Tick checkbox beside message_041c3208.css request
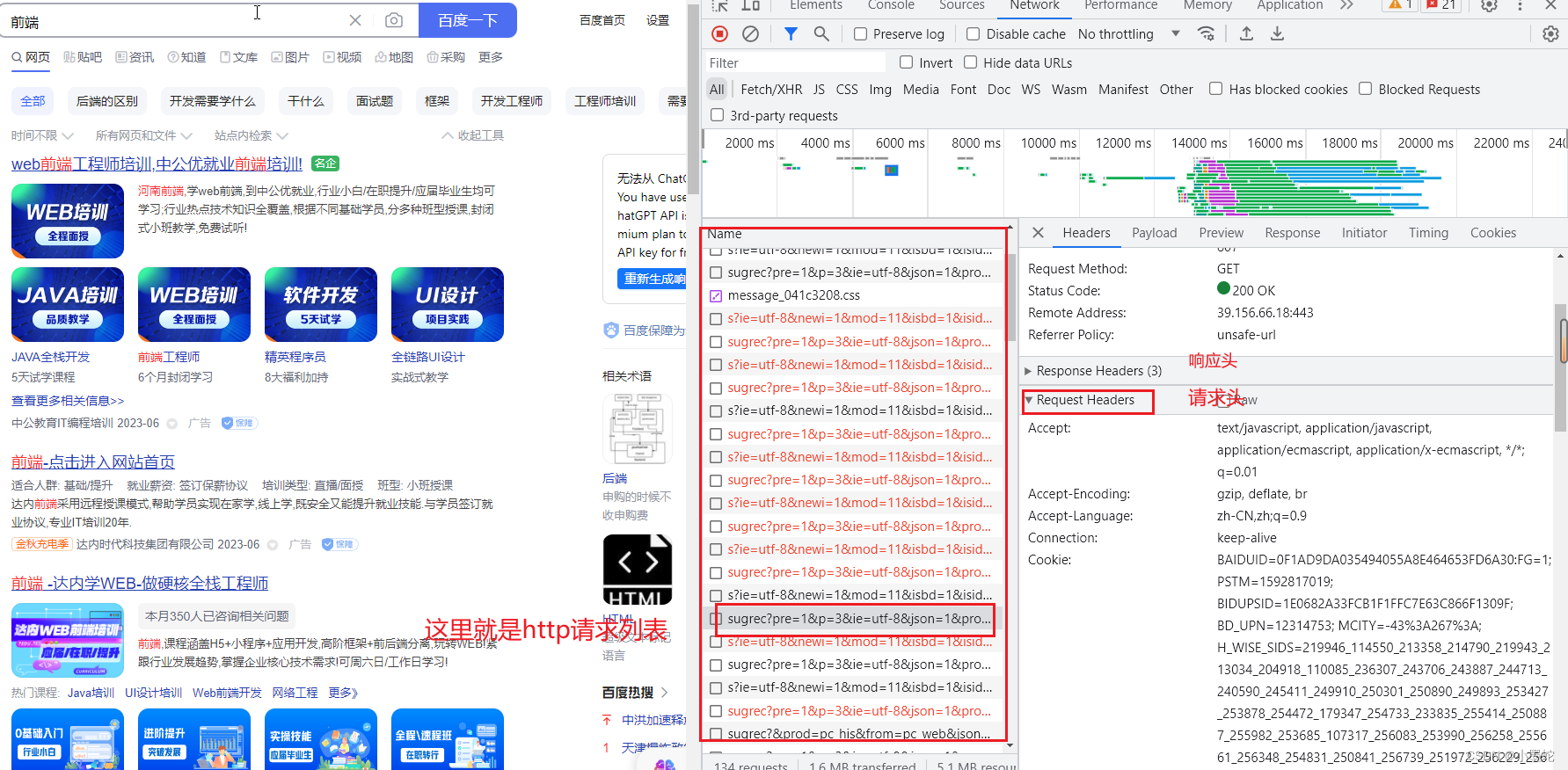The height and width of the screenshot is (770, 1568). coord(716,295)
